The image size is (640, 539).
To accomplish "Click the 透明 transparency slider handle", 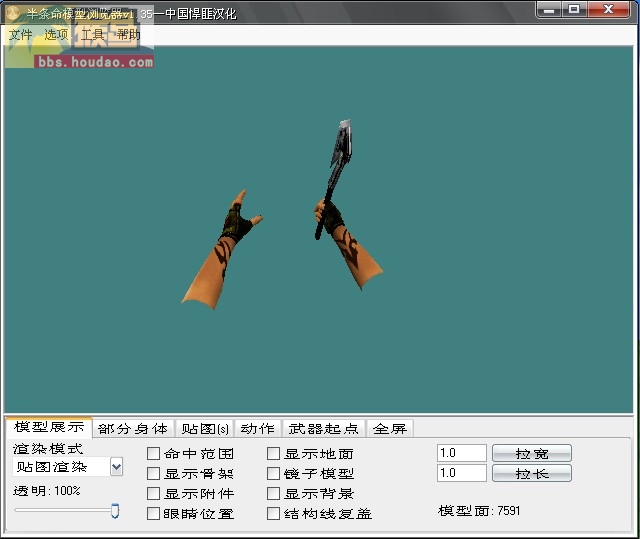I will point(115,511).
